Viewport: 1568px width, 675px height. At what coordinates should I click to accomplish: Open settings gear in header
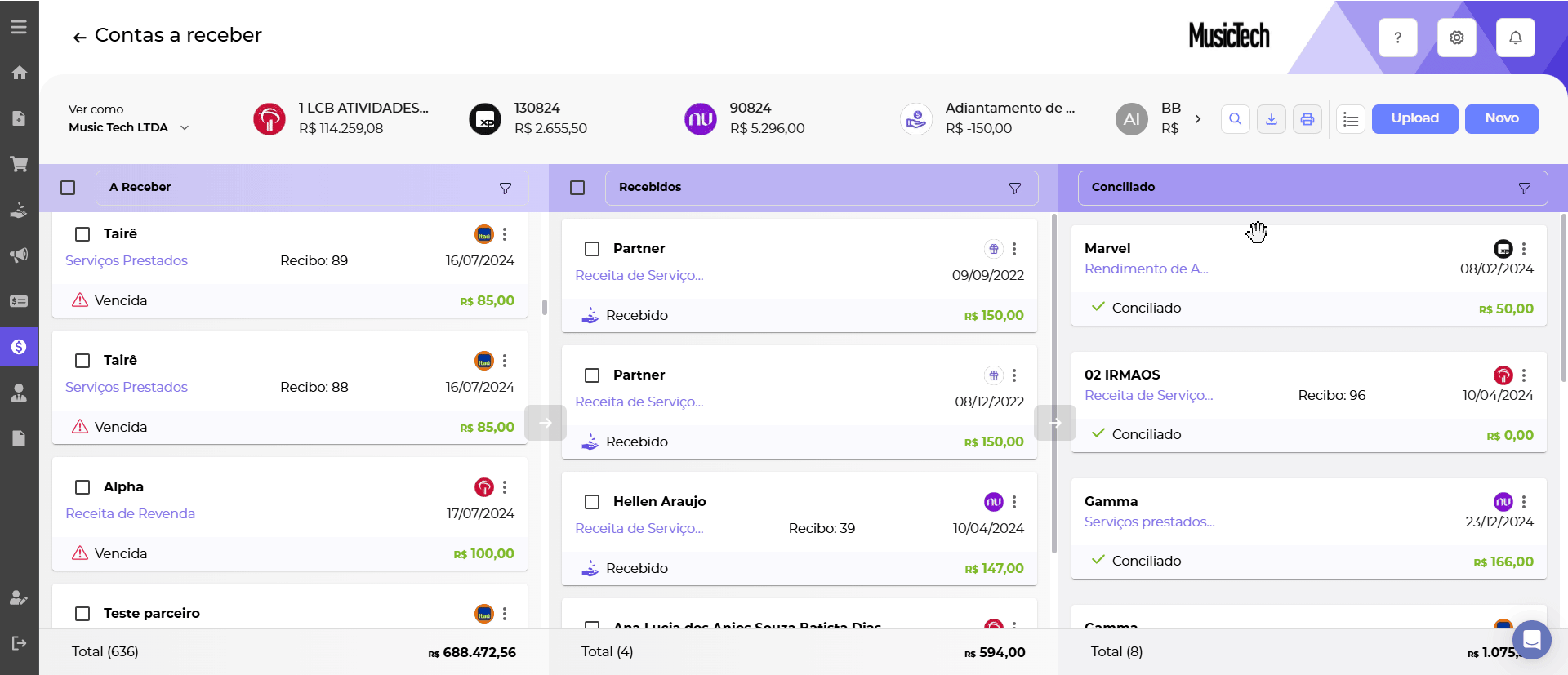click(x=1456, y=38)
